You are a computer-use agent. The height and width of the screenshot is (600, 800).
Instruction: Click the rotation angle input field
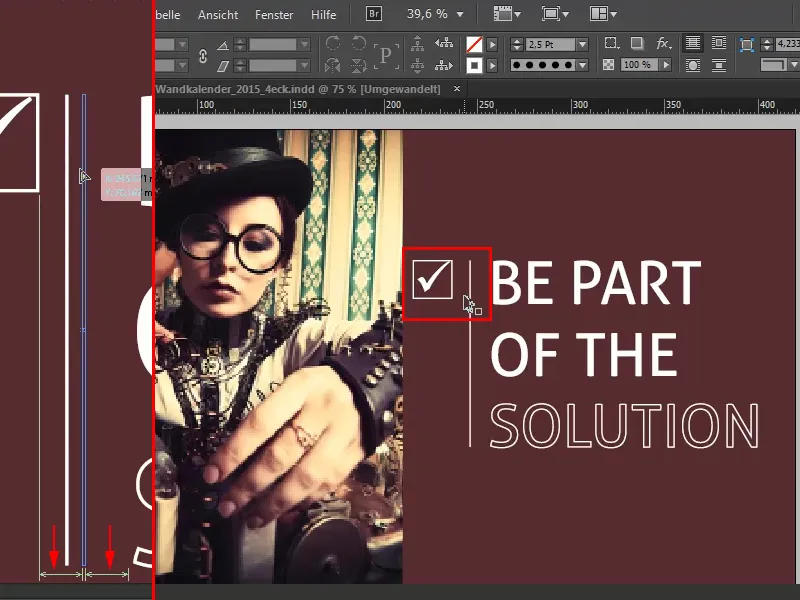(x=273, y=45)
